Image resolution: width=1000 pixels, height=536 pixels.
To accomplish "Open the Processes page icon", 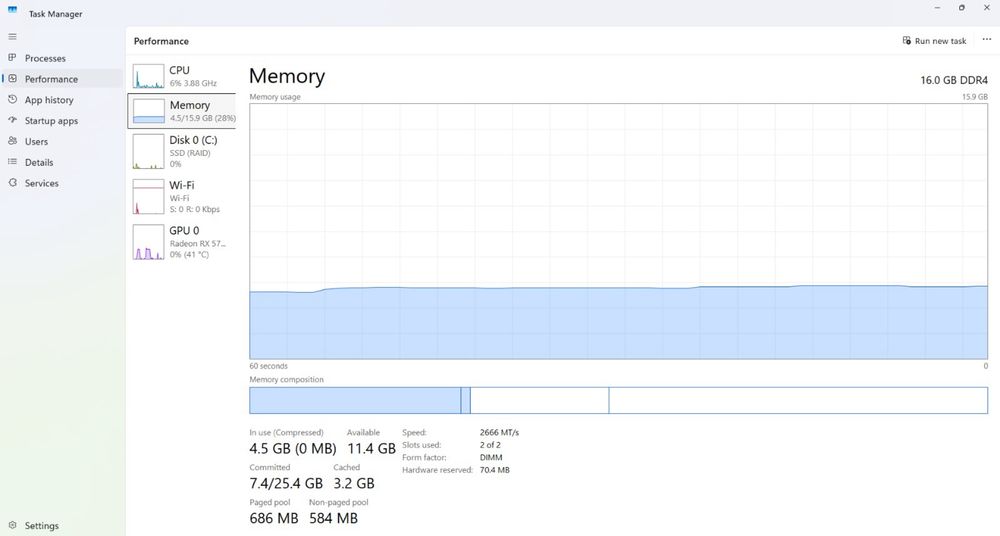I will (x=12, y=57).
